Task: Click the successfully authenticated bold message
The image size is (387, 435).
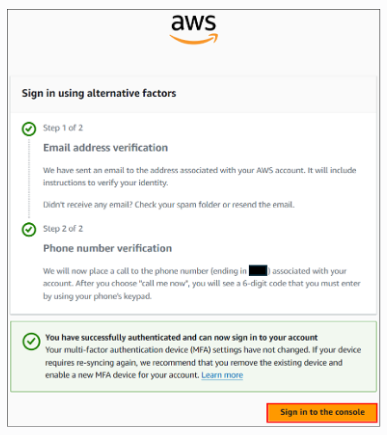Action: click(x=181, y=337)
